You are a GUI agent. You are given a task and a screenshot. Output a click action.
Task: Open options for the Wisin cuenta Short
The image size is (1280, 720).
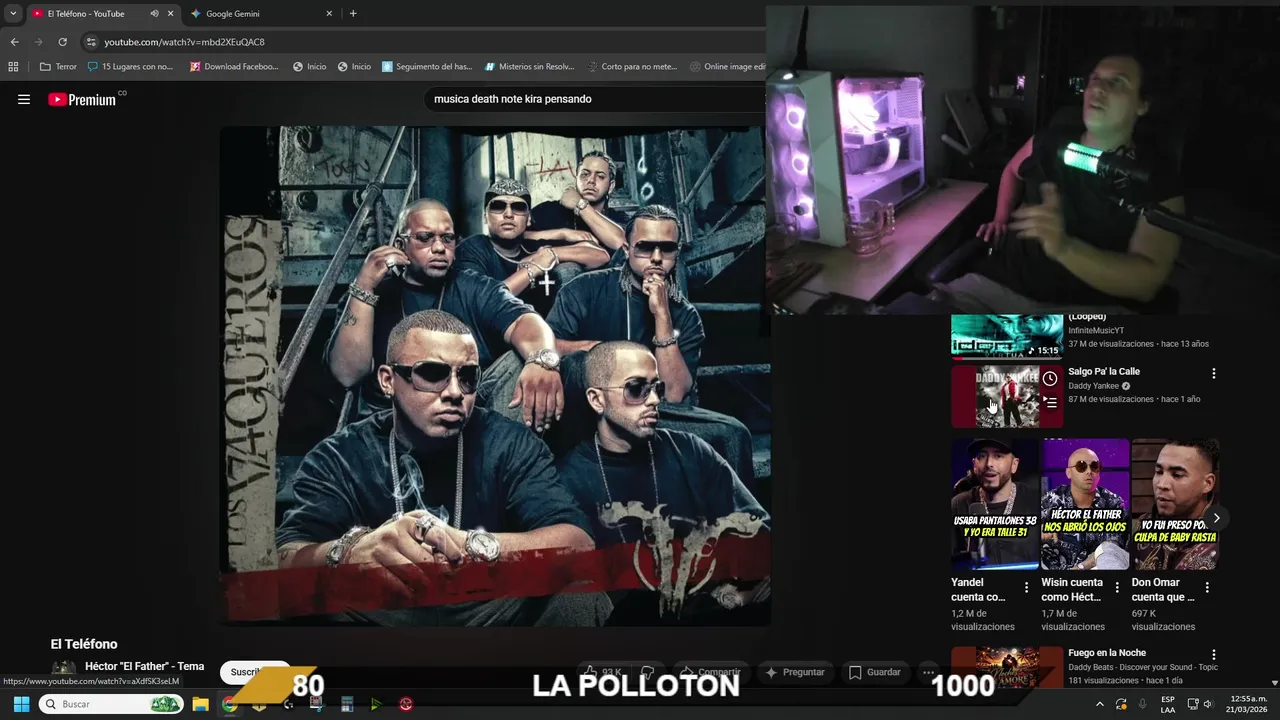(x=1117, y=588)
